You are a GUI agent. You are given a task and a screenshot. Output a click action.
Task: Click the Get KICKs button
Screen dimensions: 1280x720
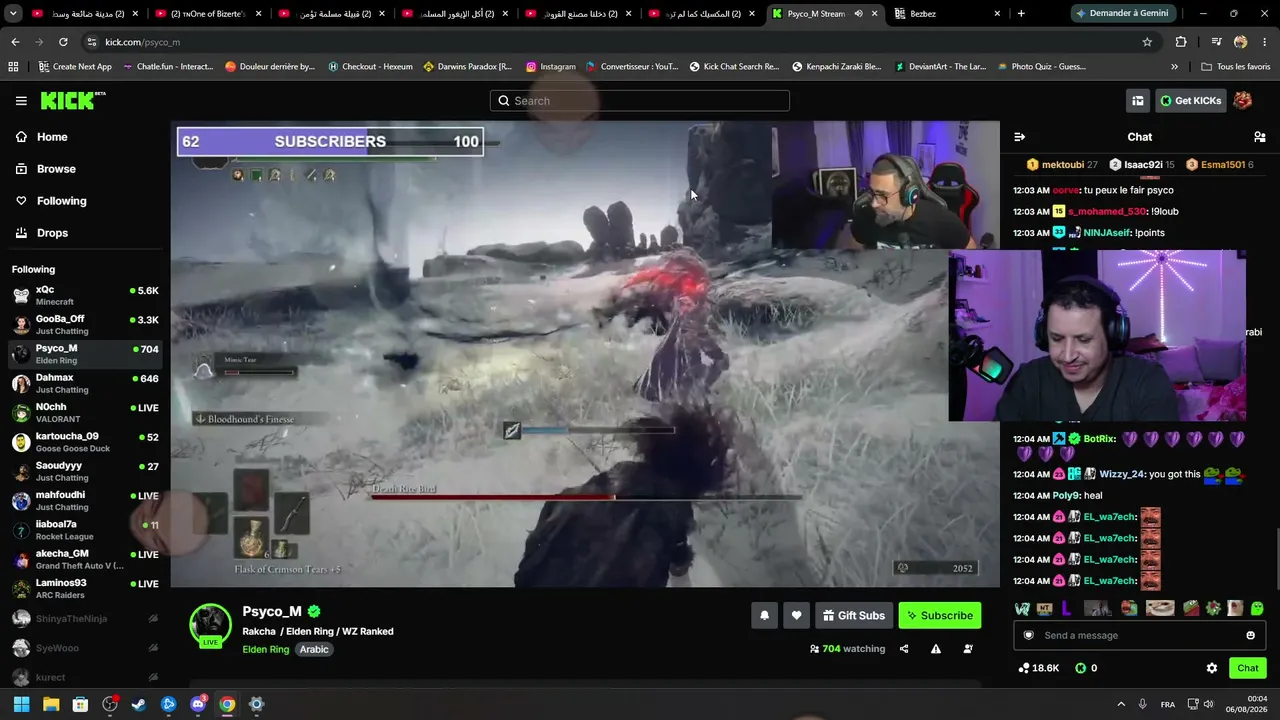pos(1190,100)
